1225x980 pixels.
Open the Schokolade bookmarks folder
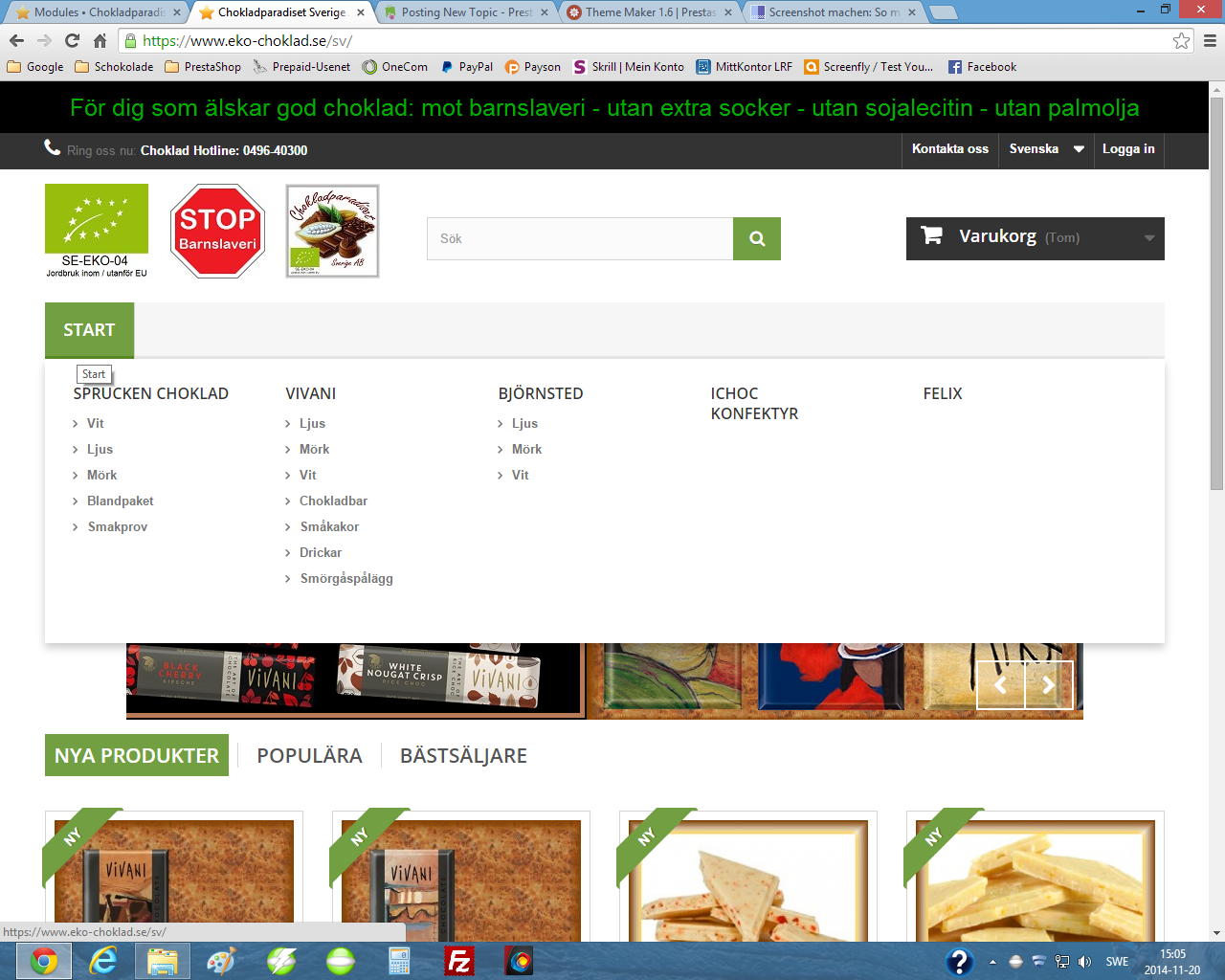pyautogui.click(x=114, y=67)
